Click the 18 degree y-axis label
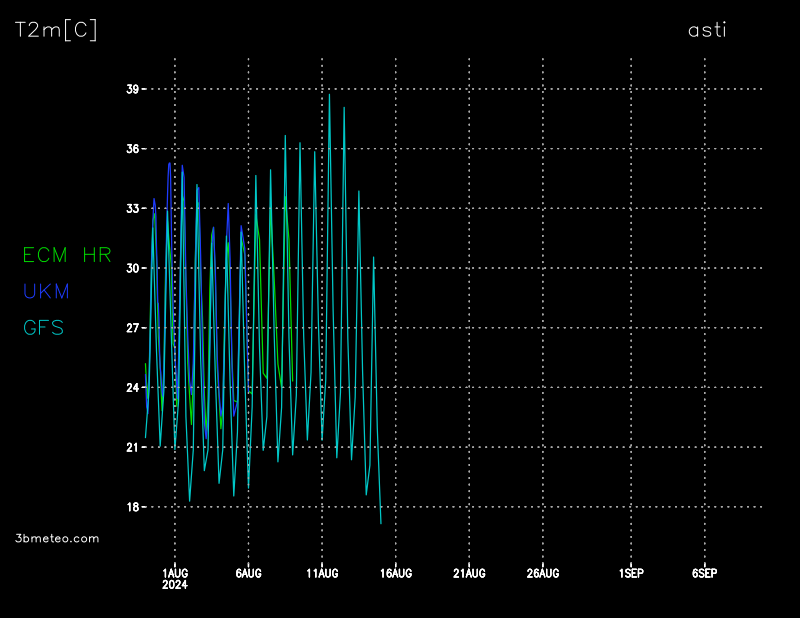Screen dimensions: 800x618 pyautogui.click(x=133, y=507)
